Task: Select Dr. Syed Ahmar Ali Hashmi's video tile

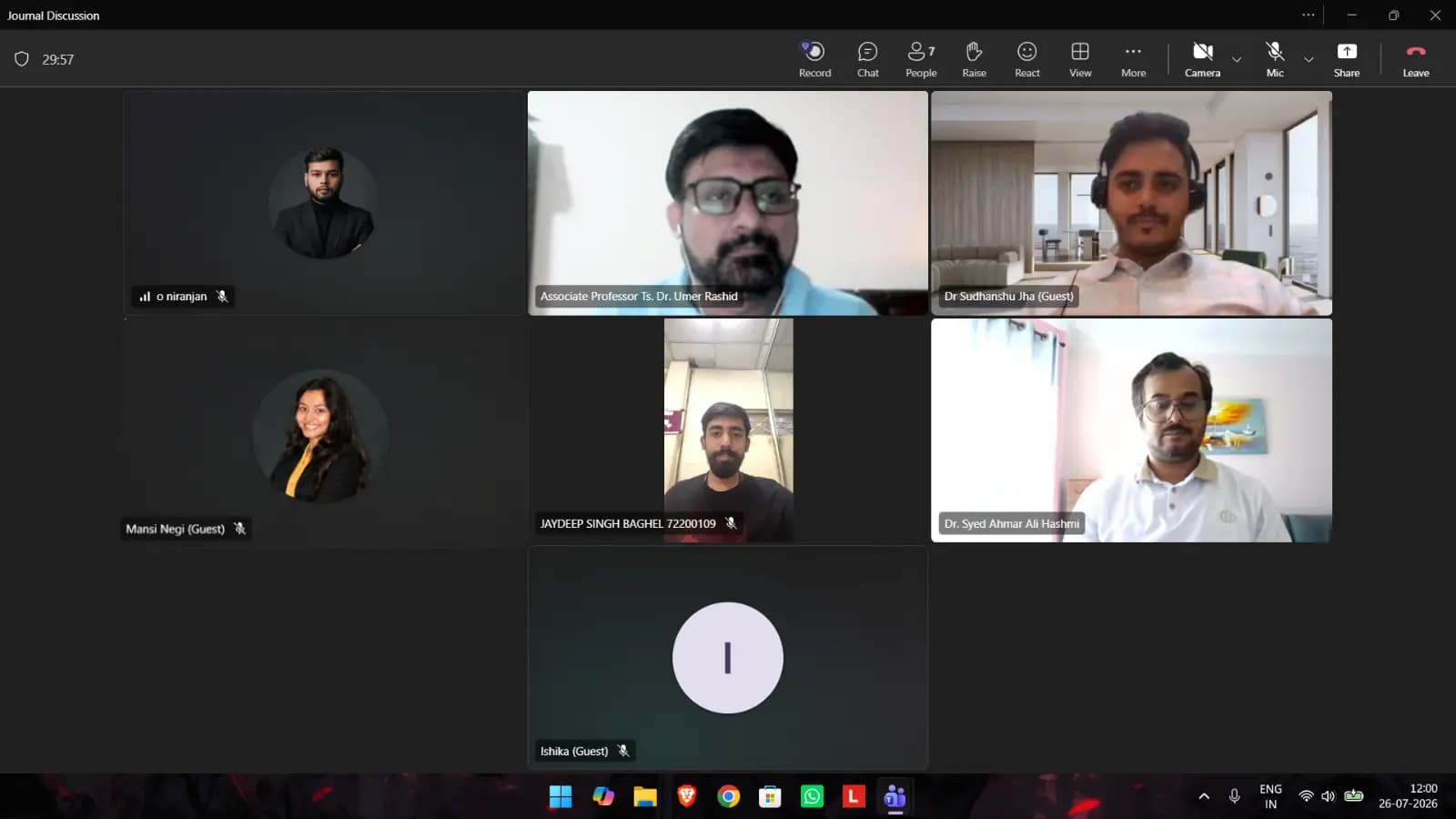Action: coord(1131,430)
